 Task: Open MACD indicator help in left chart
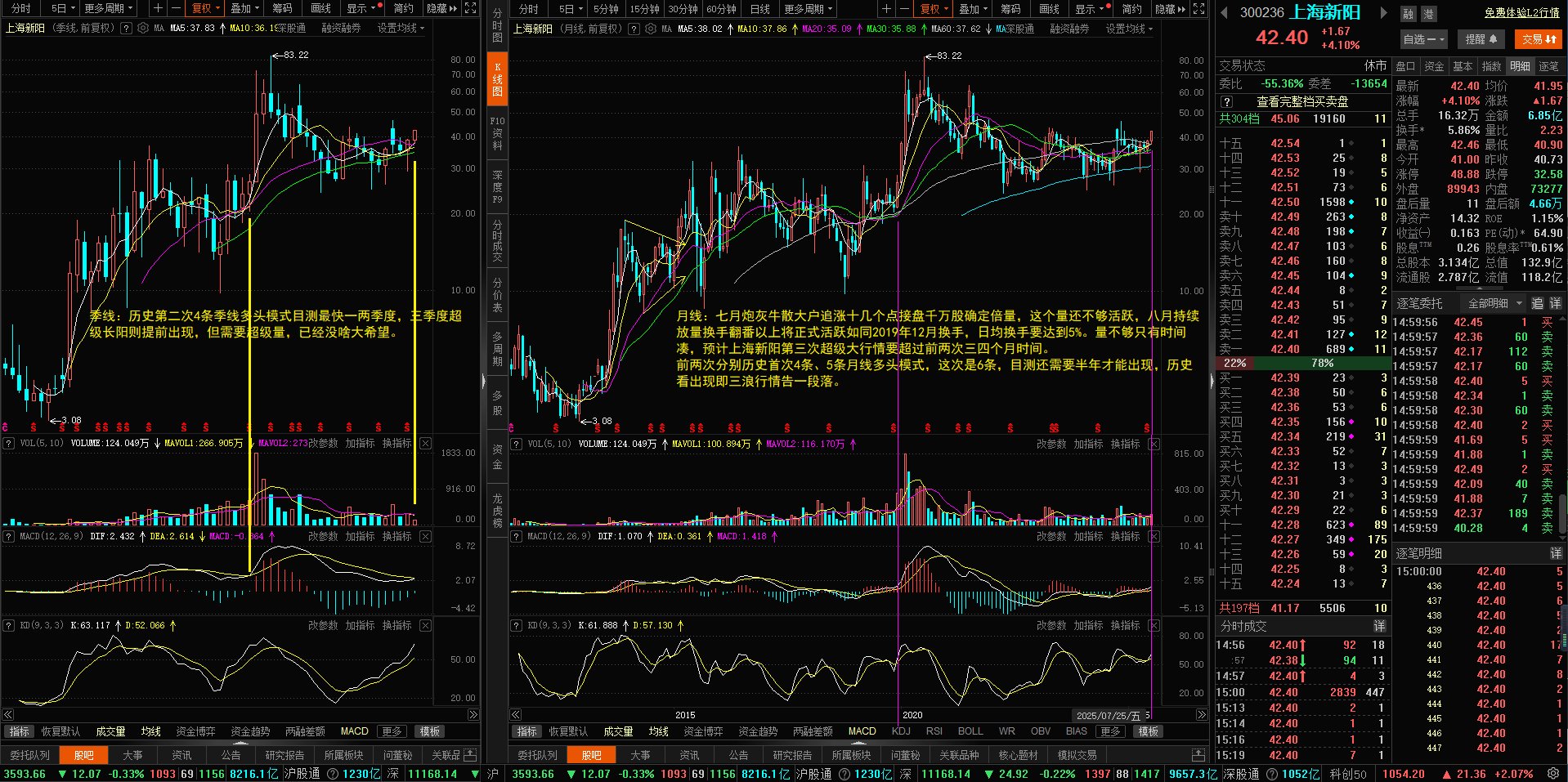click(x=9, y=536)
